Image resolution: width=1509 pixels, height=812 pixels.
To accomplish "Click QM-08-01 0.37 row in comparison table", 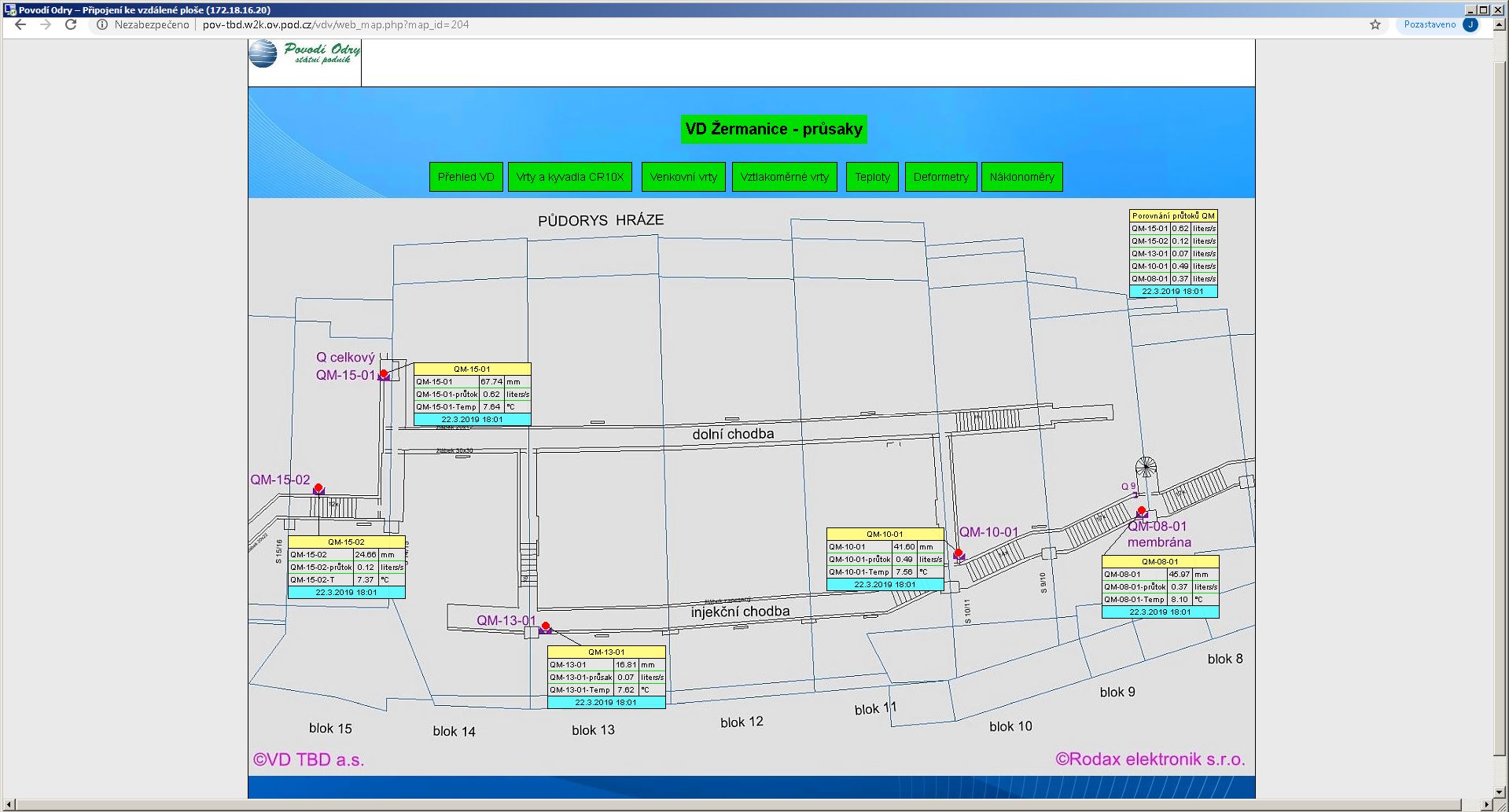I will [x=1173, y=278].
